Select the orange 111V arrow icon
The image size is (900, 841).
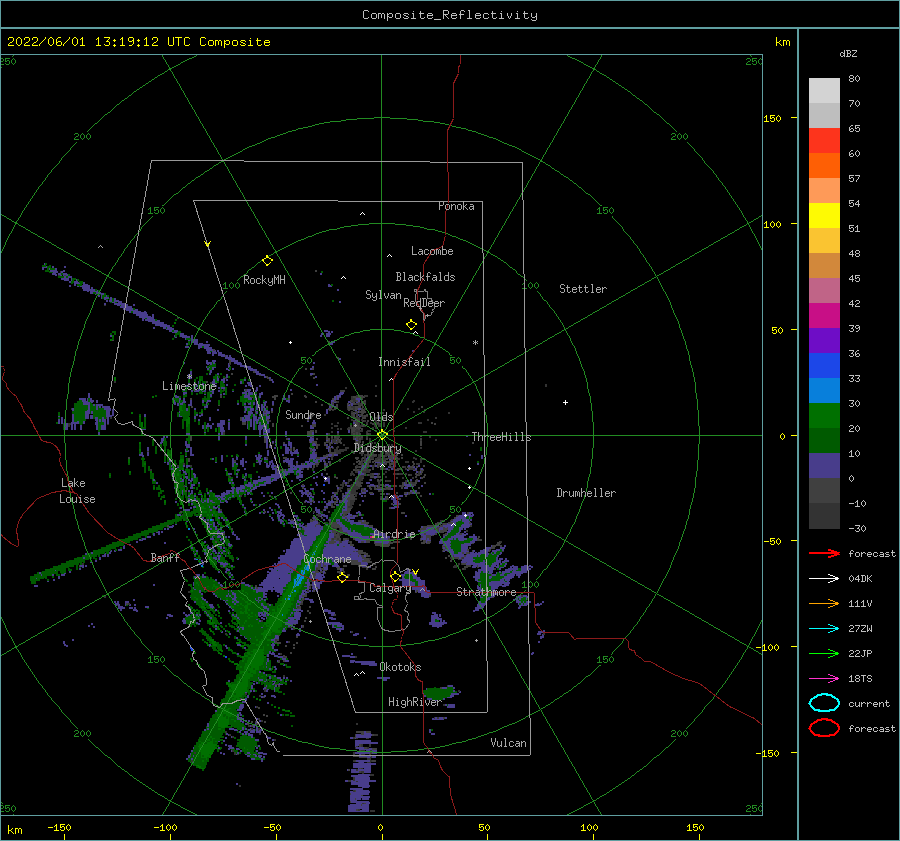pos(824,603)
